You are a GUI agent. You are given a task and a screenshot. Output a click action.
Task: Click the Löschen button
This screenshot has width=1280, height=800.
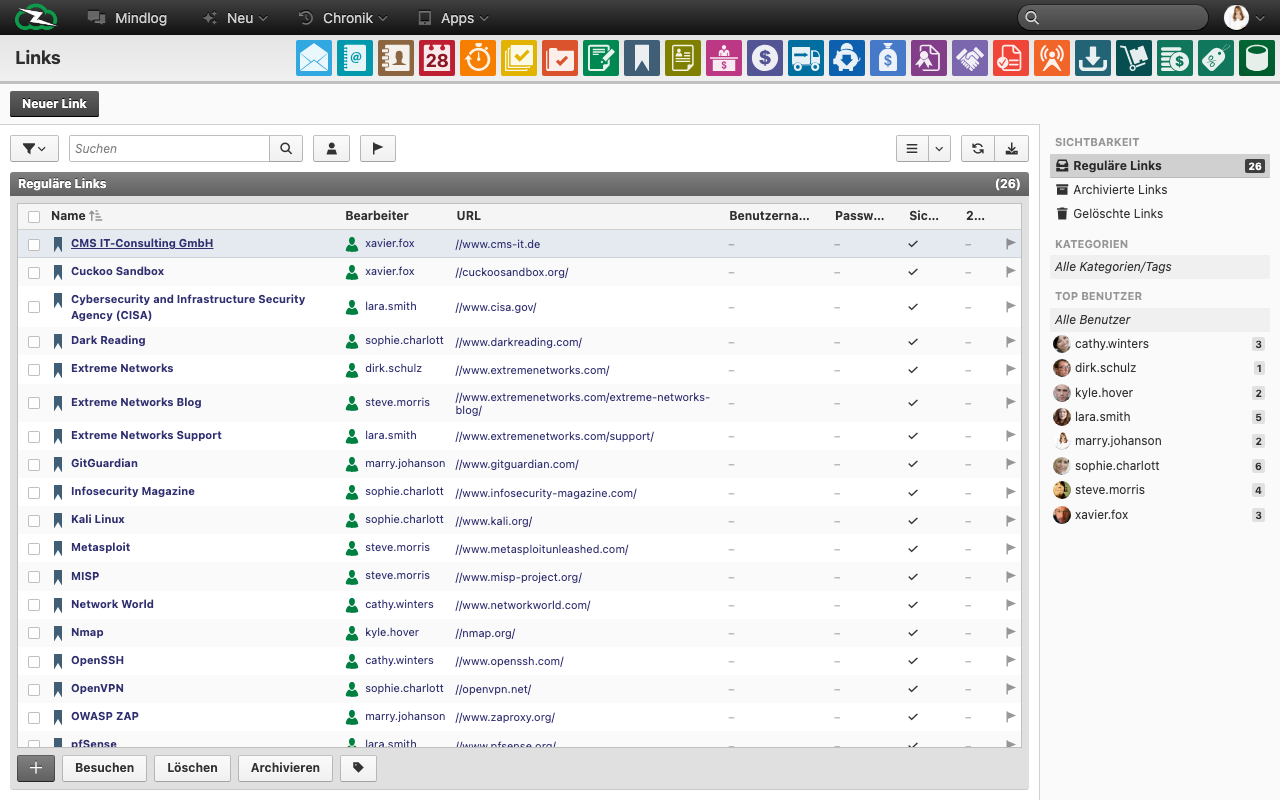coord(193,768)
